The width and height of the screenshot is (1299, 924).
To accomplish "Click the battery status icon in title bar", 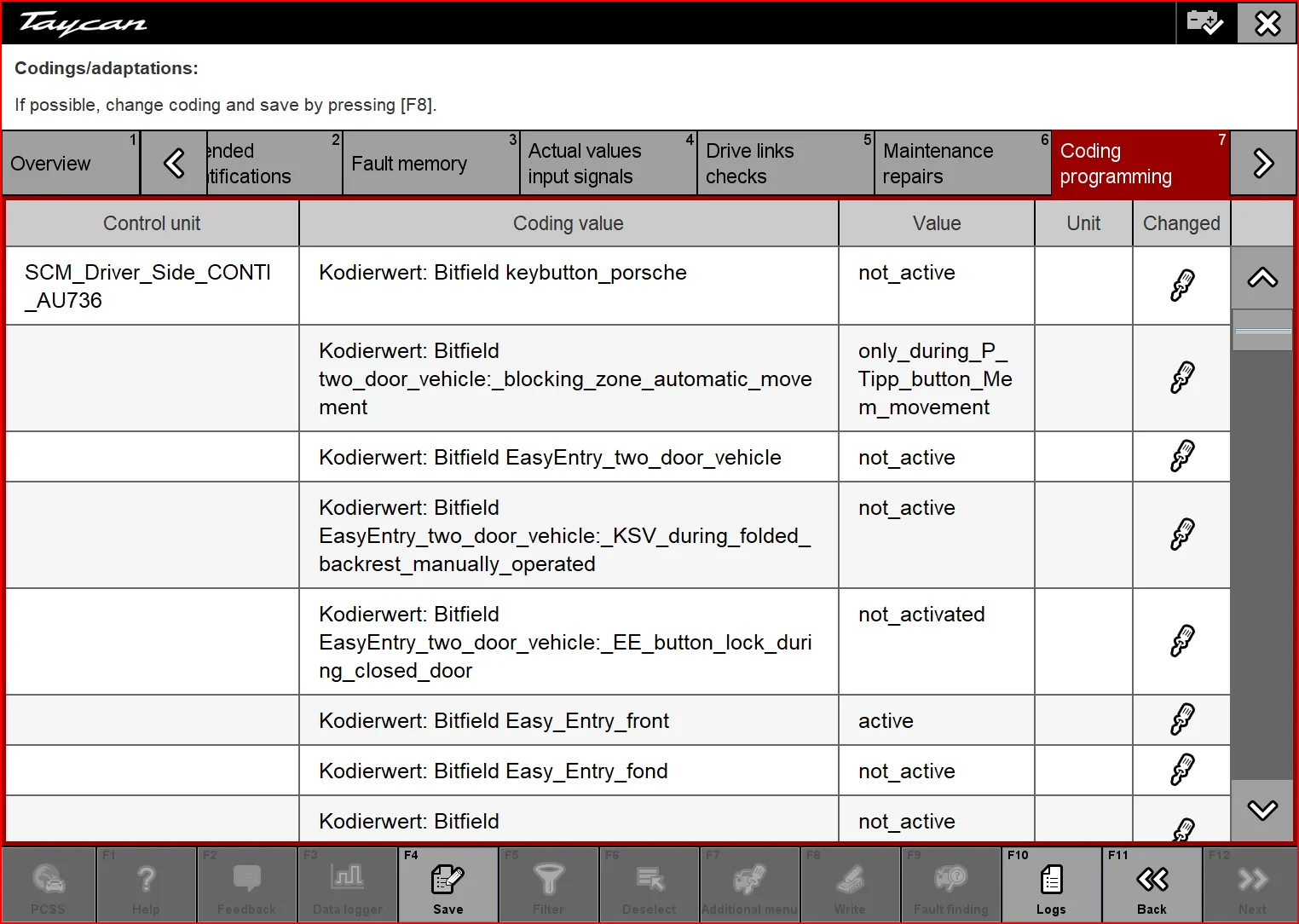I will (x=1204, y=22).
